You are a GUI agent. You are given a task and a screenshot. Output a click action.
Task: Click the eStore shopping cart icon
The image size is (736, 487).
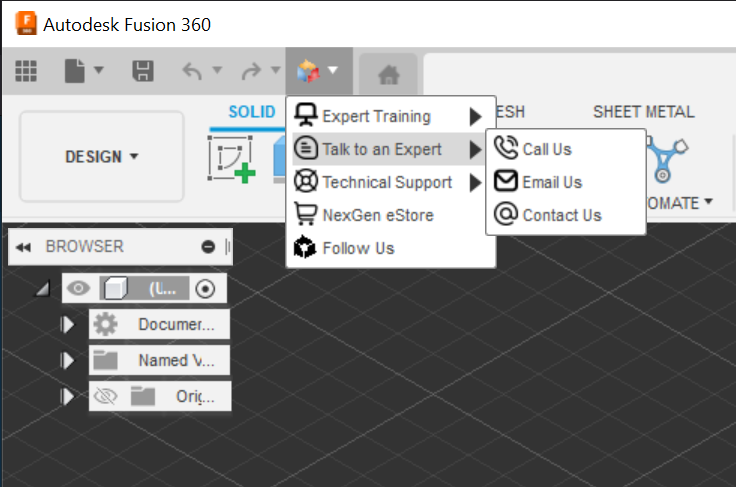(306, 214)
